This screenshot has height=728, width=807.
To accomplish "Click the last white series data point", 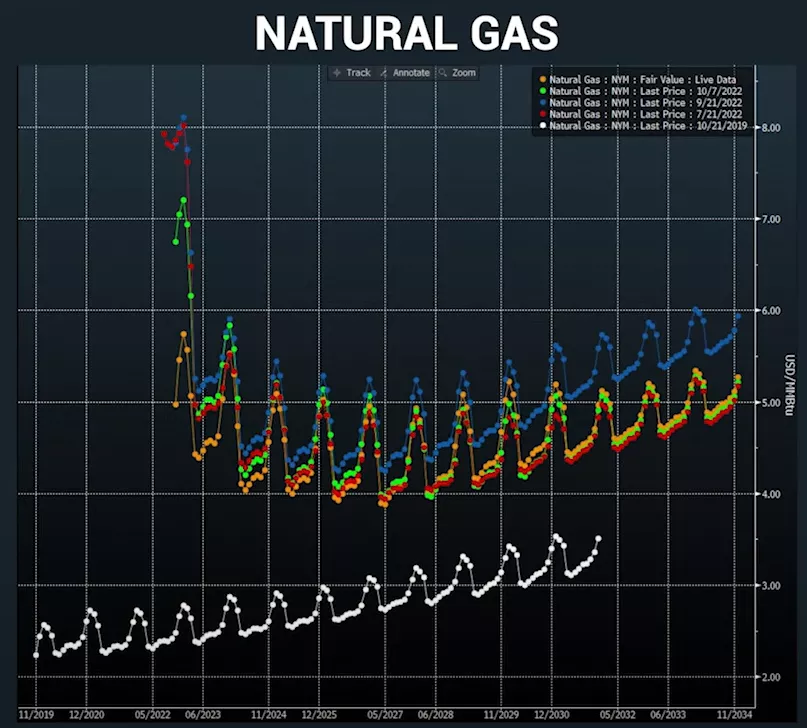I will pyautogui.click(x=598, y=539).
